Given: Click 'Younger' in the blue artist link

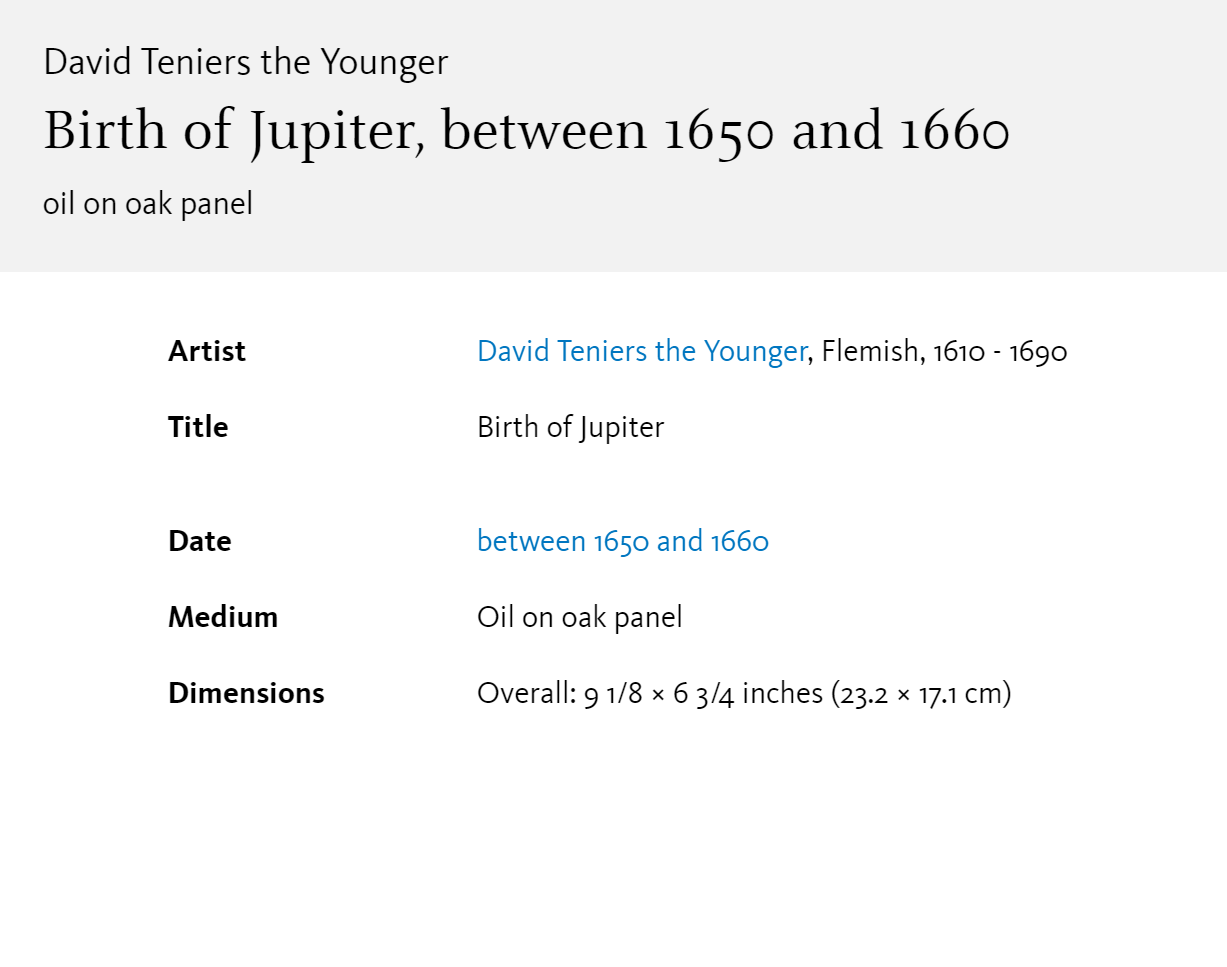Looking at the screenshot, I should click(x=755, y=352).
